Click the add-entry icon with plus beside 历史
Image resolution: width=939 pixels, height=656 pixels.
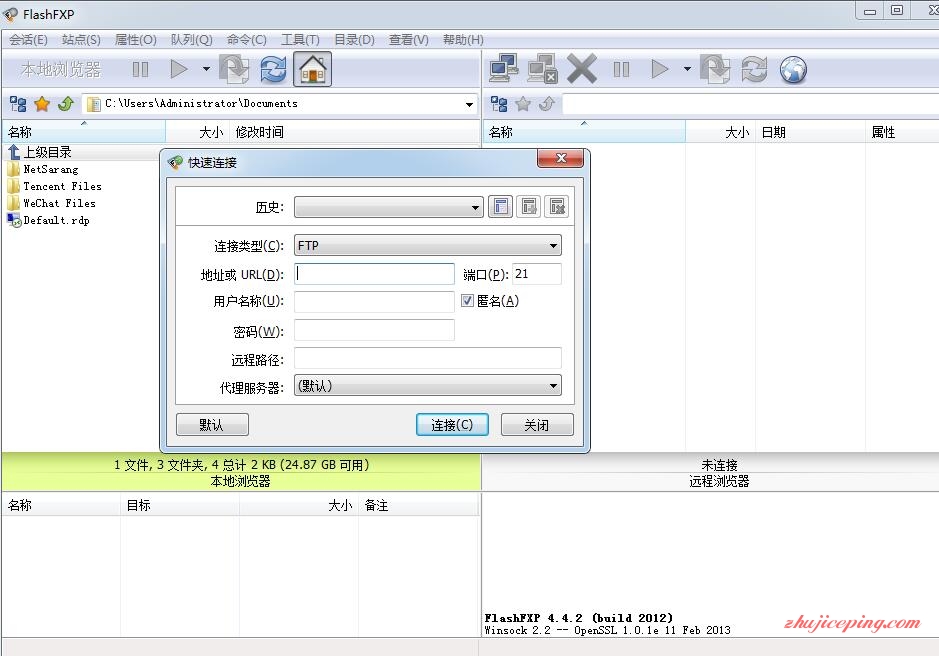(529, 207)
